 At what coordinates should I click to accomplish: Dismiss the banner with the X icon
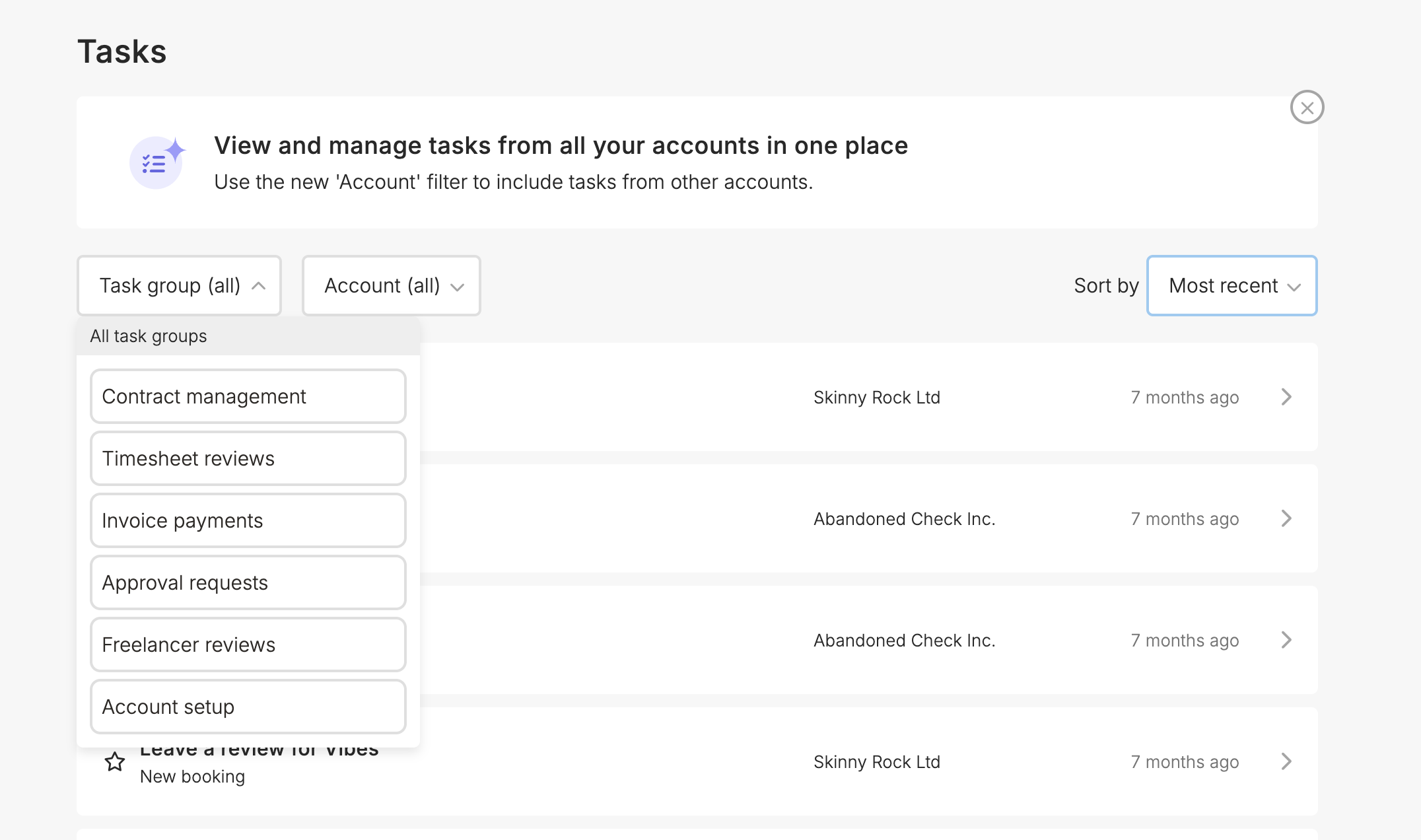tap(1307, 107)
